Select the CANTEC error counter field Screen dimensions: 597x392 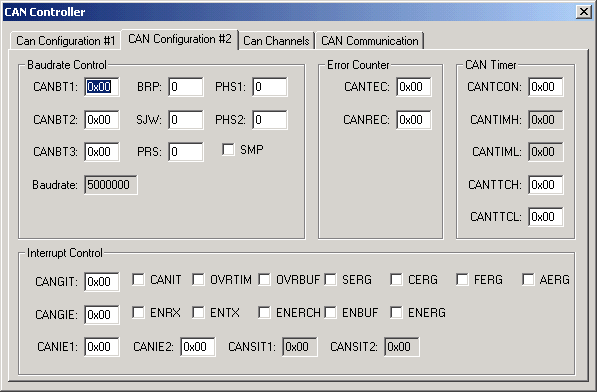[414, 87]
